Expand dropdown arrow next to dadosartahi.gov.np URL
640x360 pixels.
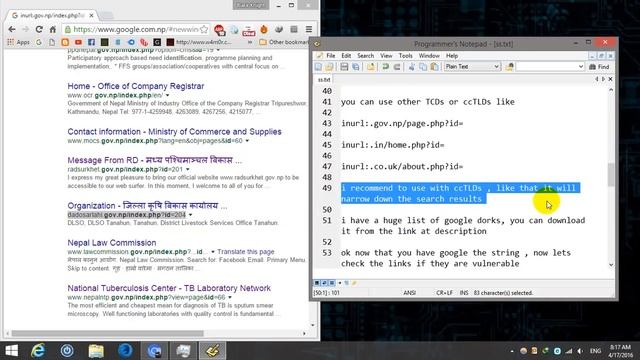coord(190,215)
